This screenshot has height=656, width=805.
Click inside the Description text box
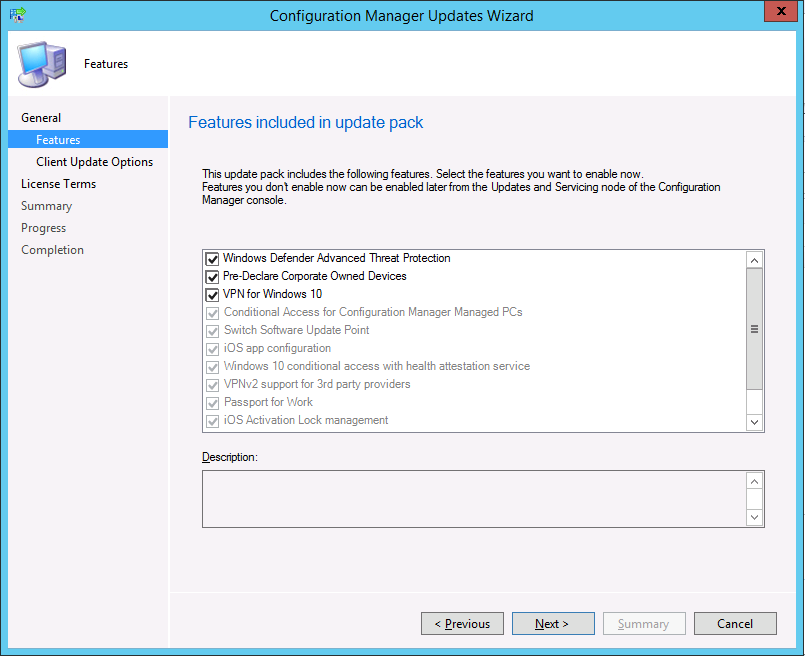[474, 499]
